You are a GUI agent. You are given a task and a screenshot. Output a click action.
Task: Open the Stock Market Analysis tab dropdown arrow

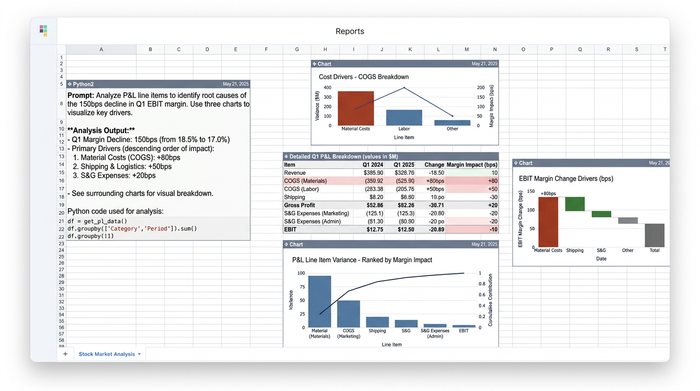pos(139,354)
